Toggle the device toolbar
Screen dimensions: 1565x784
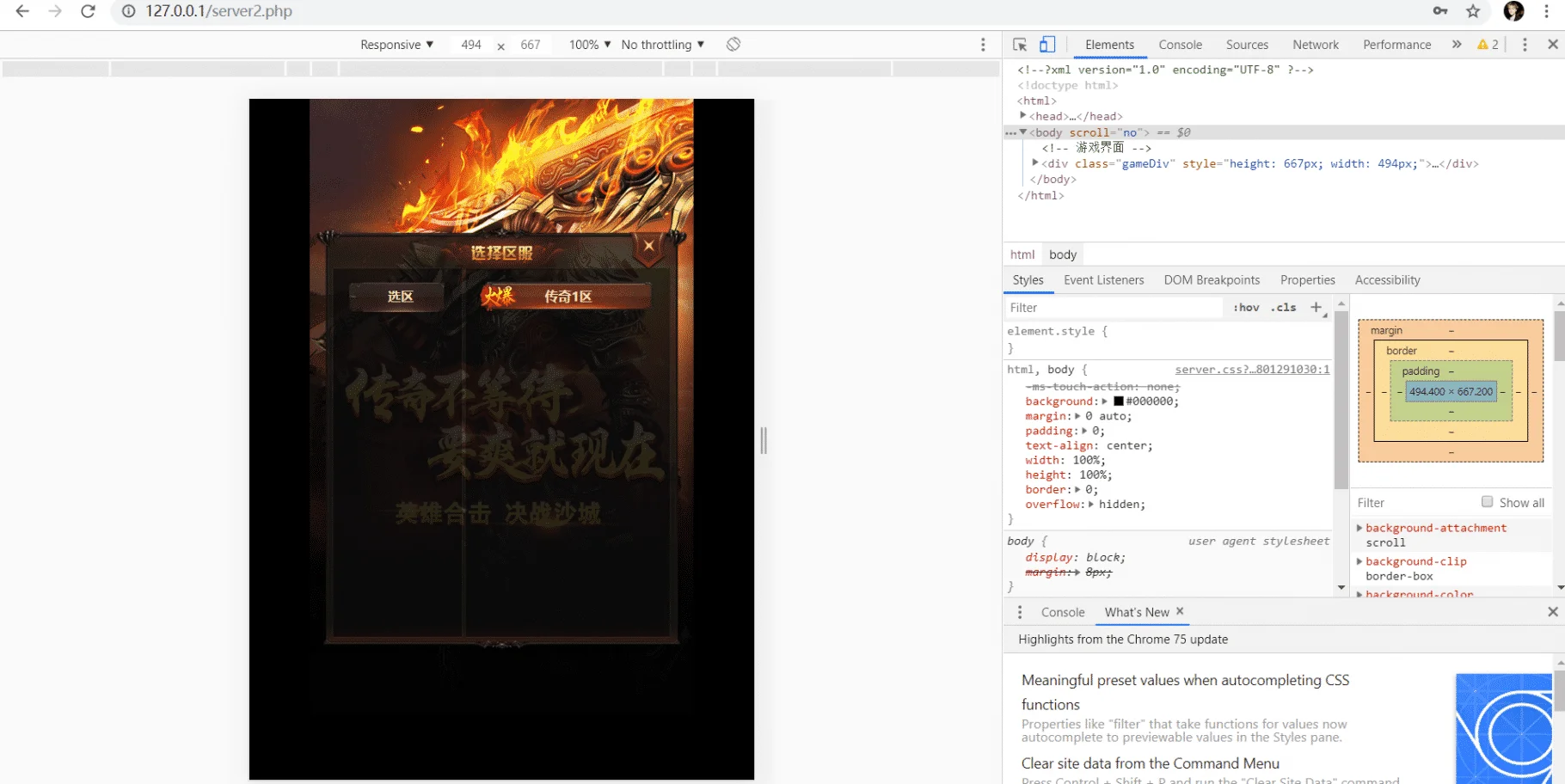click(x=1047, y=45)
